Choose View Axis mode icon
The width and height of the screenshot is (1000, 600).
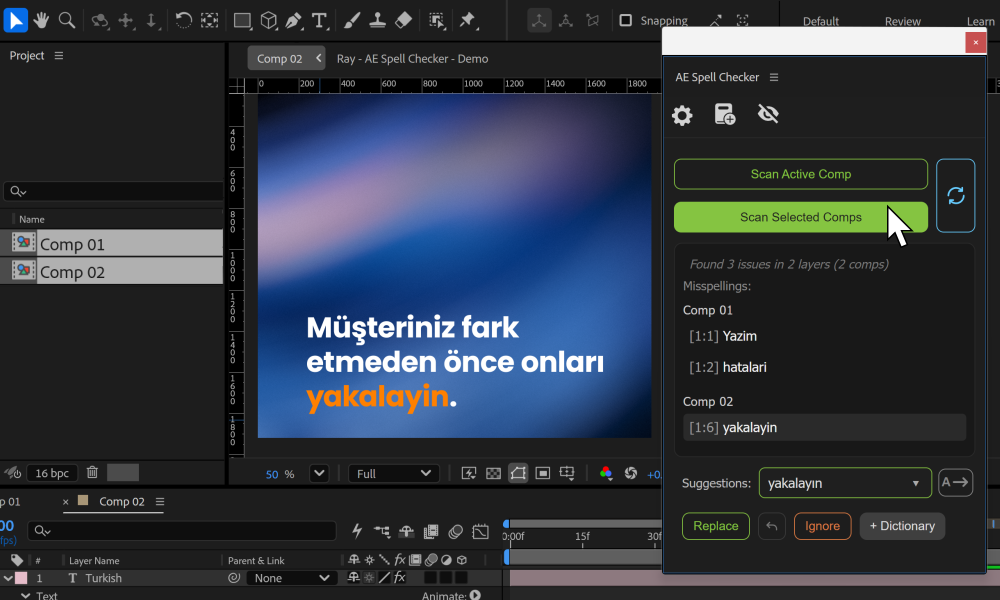point(592,21)
